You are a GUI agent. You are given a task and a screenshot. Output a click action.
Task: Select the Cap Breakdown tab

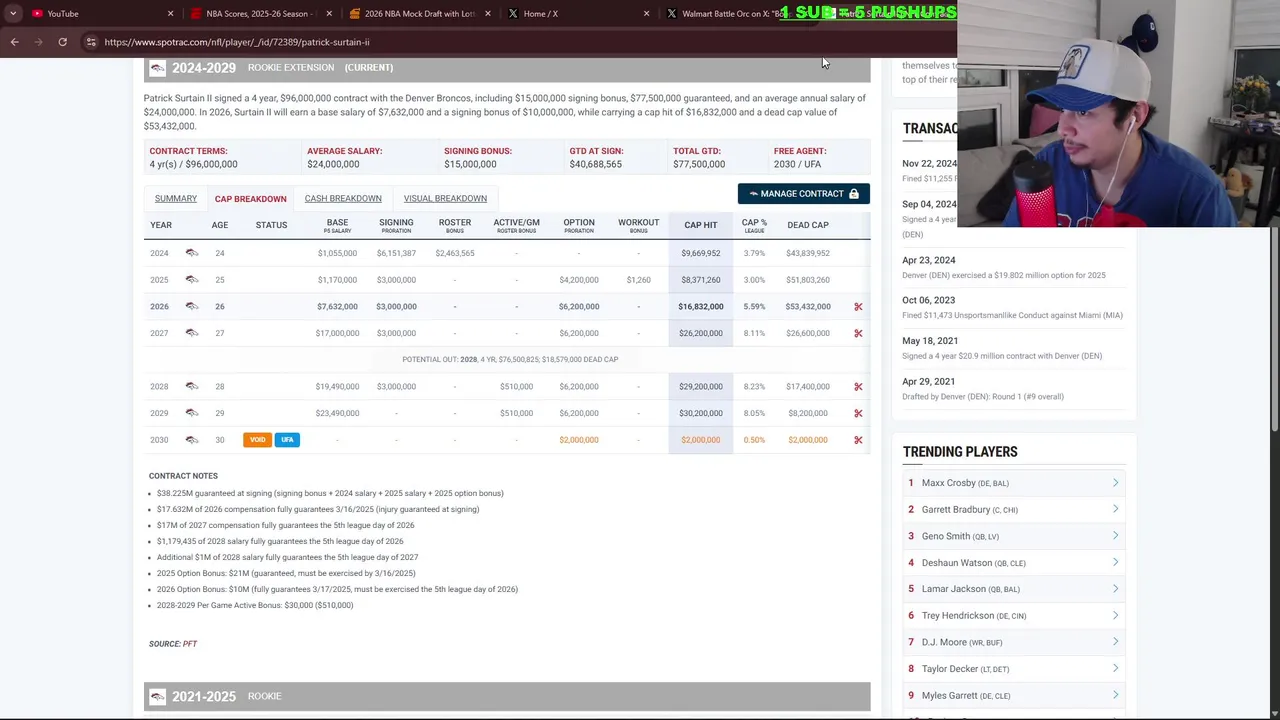click(250, 198)
